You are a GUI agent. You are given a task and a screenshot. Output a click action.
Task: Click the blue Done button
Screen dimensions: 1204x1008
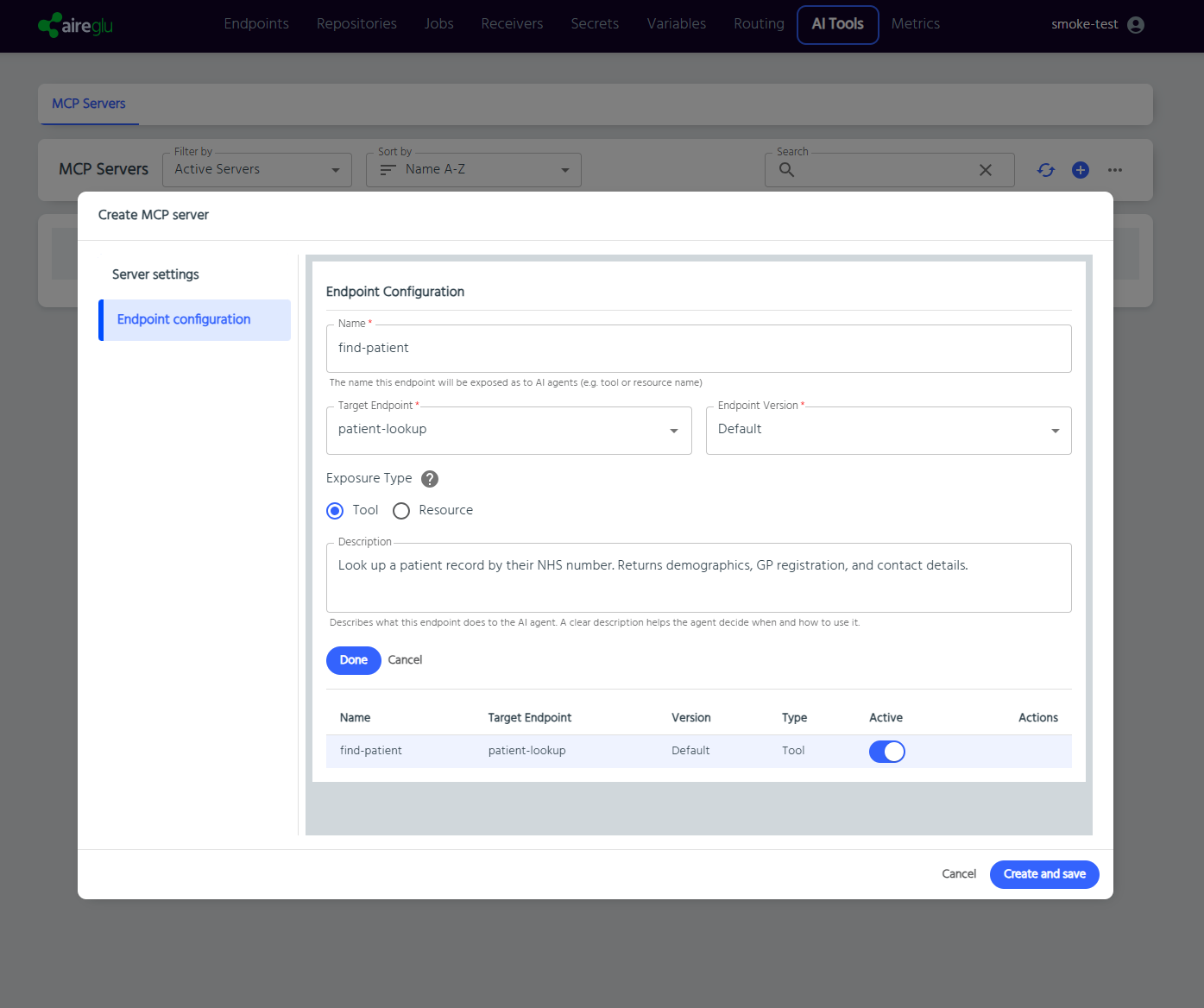(x=353, y=660)
